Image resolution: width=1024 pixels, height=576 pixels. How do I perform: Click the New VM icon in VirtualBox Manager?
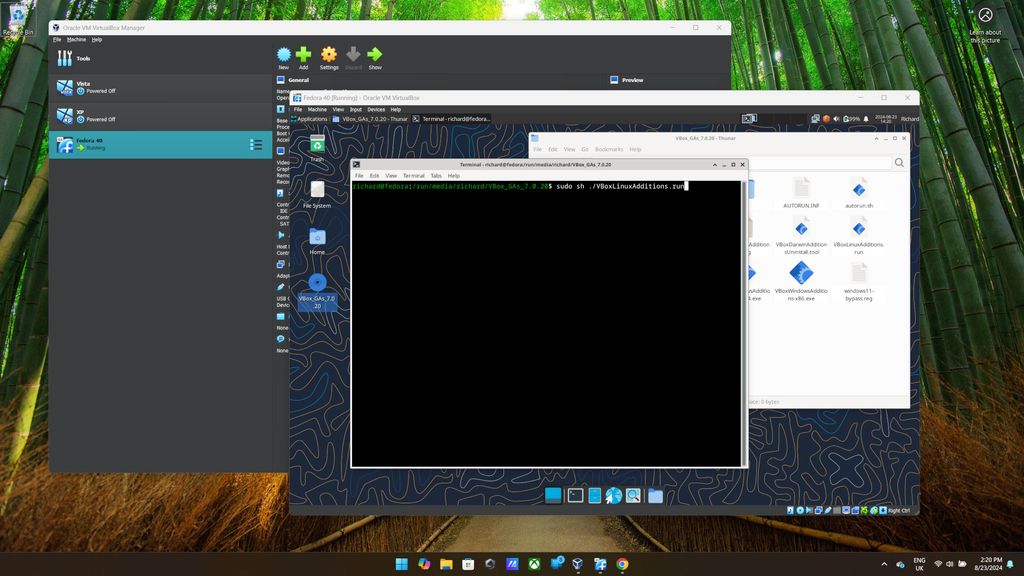283,57
